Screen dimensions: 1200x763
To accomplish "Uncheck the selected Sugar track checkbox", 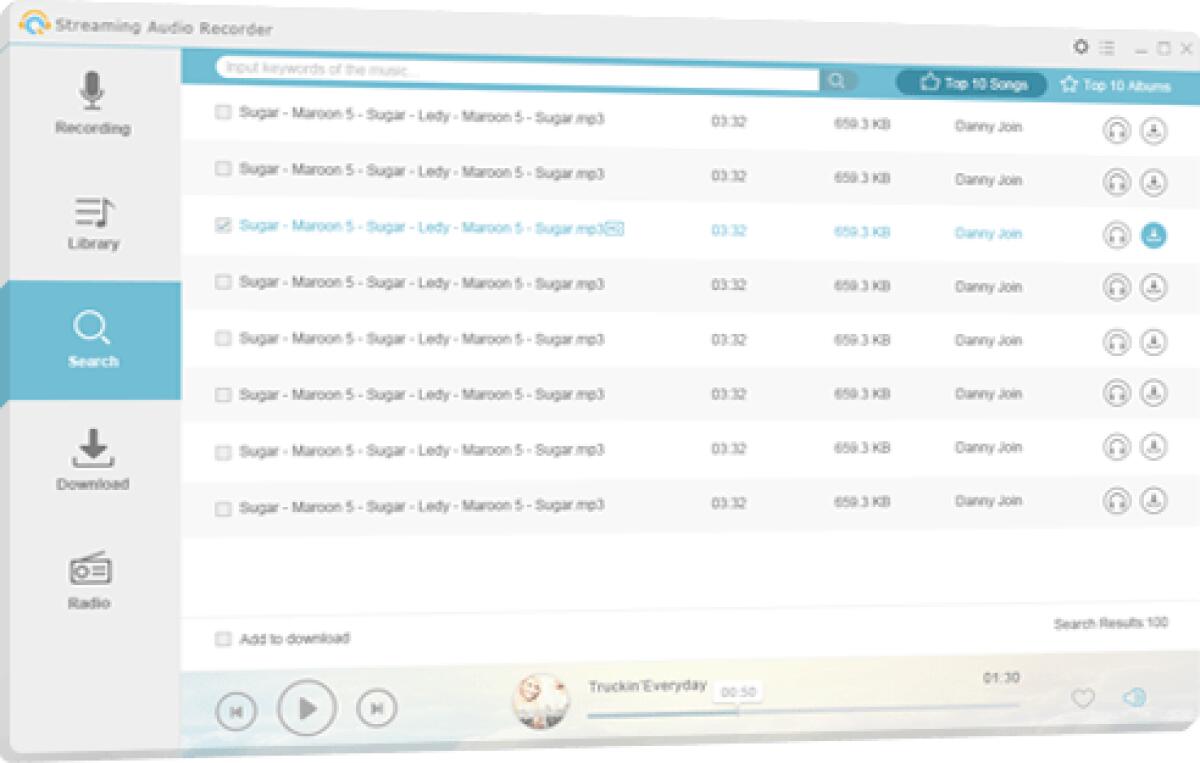I will (223, 226).
